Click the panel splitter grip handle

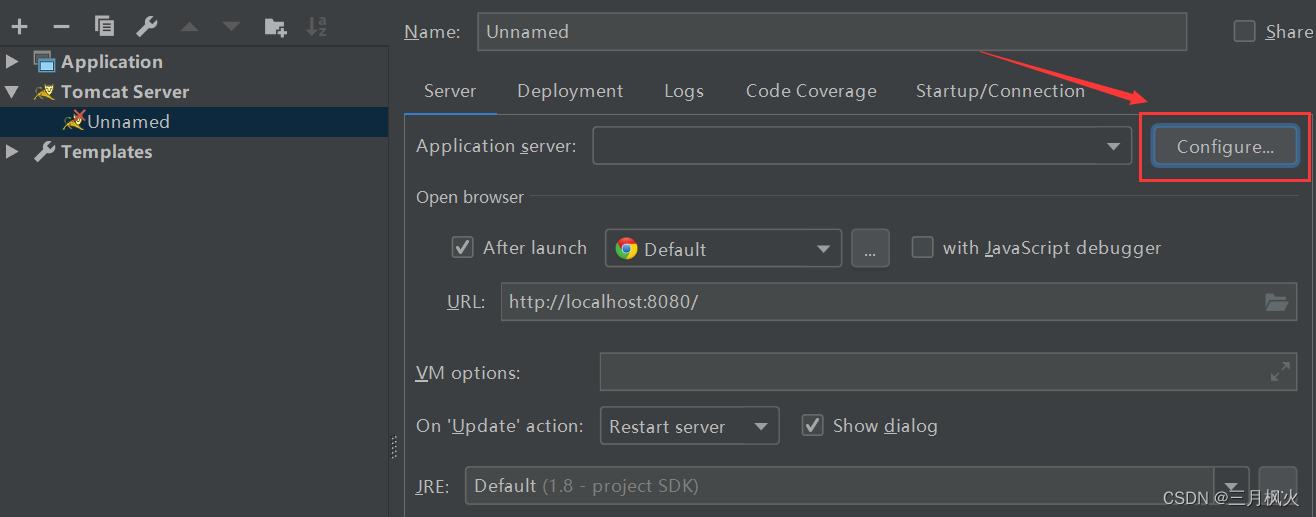[x=394, y=449]
